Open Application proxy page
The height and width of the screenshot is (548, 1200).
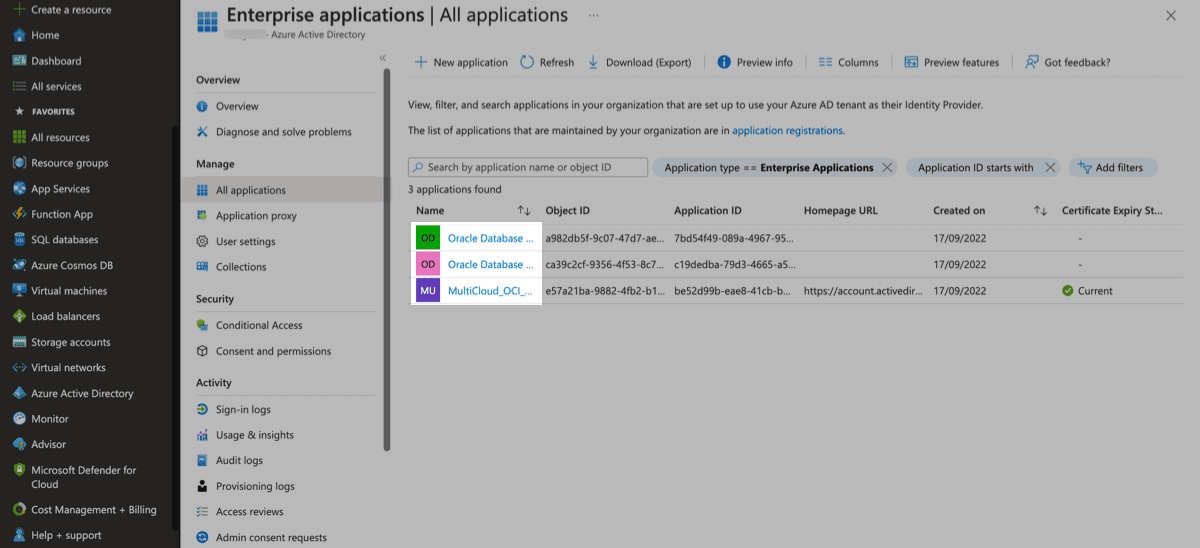pyautogui.click(x=256, y=216)
